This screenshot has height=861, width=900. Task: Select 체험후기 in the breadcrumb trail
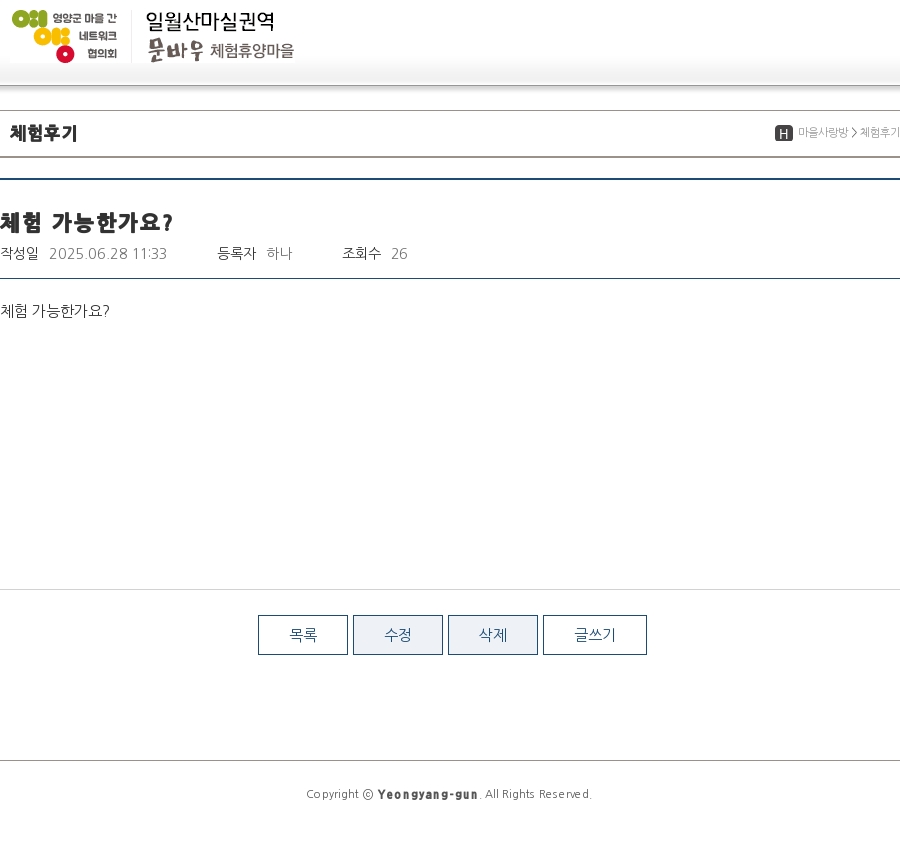[x=879, y=133]
